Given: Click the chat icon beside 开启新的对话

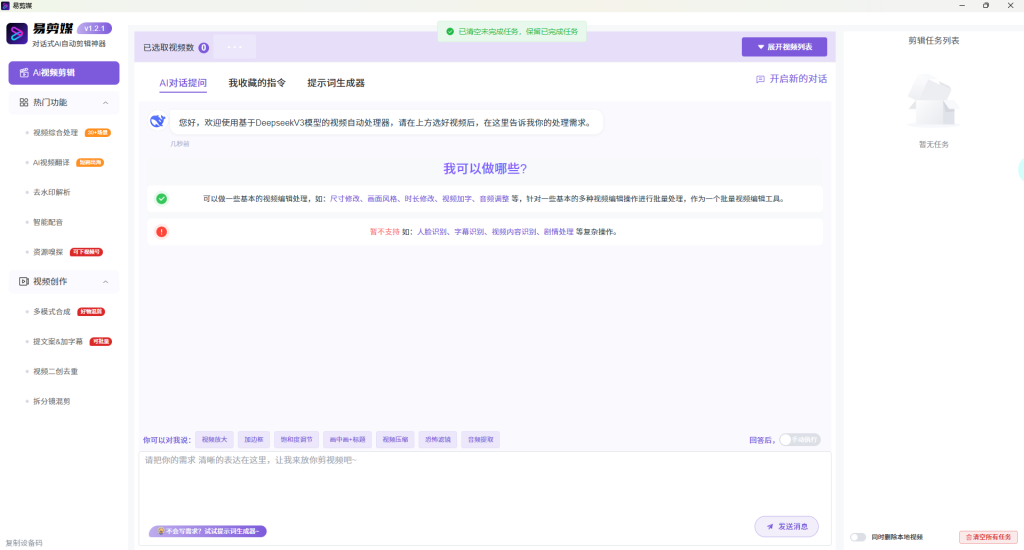Looking at the screenshot, I should tap(761, 79).
